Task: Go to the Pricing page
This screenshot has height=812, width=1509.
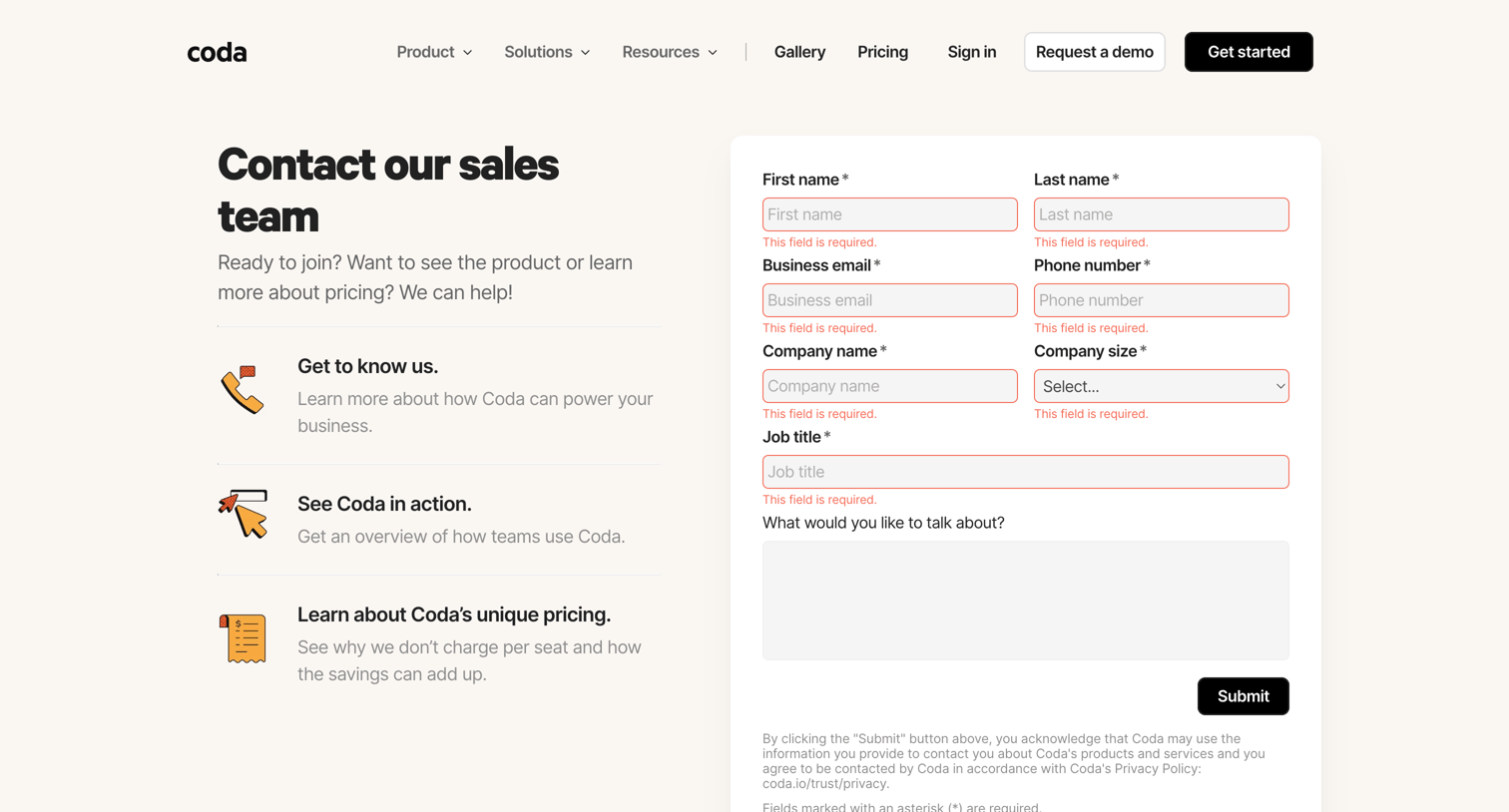Action: tap(882, 52)
